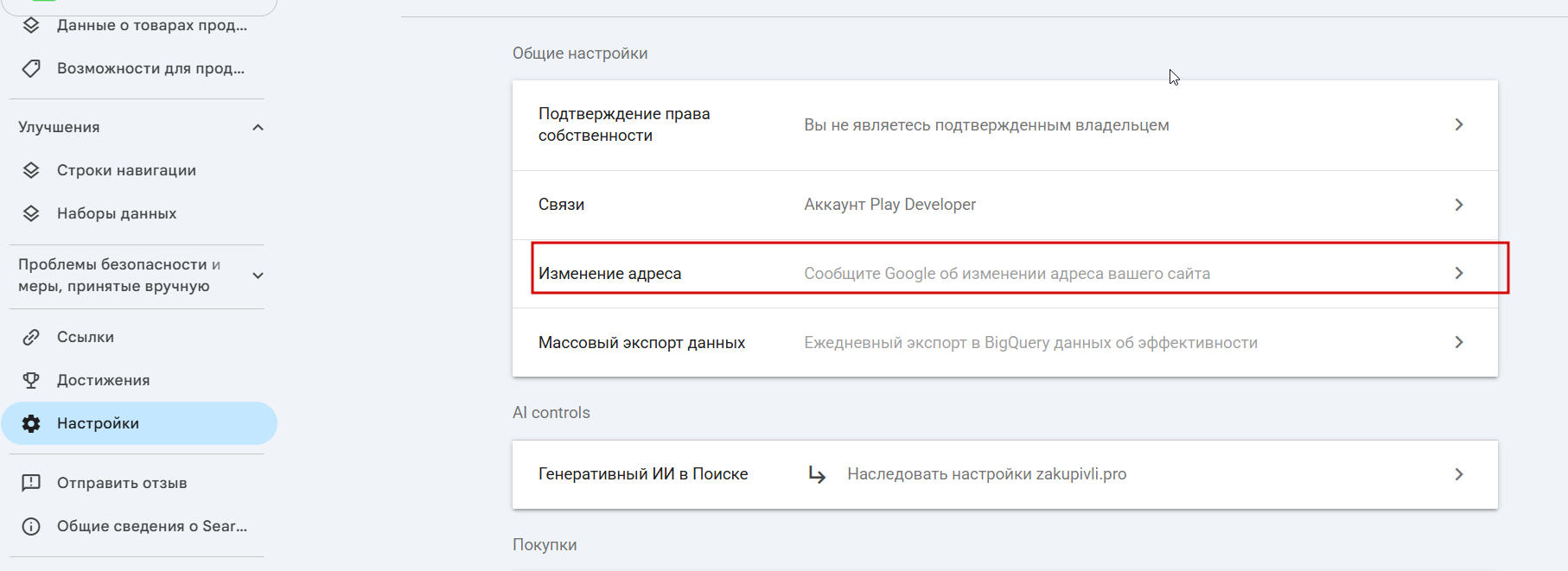Open Подтверждение права собственности arrow

[x=1459, y=124]
